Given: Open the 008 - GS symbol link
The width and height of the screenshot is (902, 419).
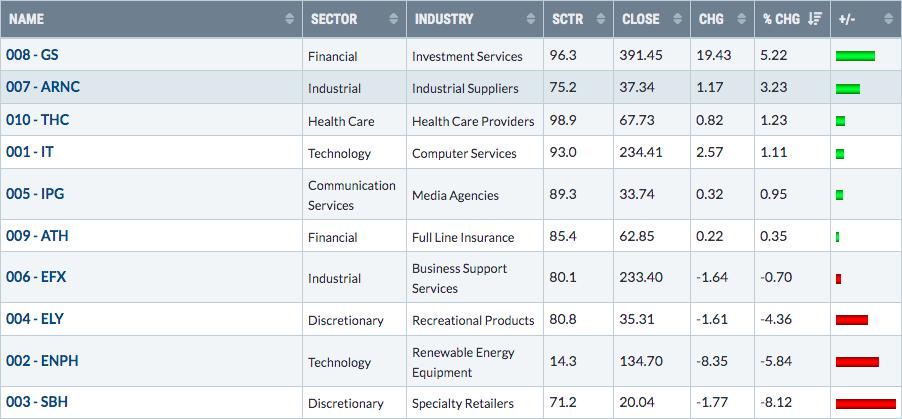Looking at the screenshot, I should tap(32, 55).
